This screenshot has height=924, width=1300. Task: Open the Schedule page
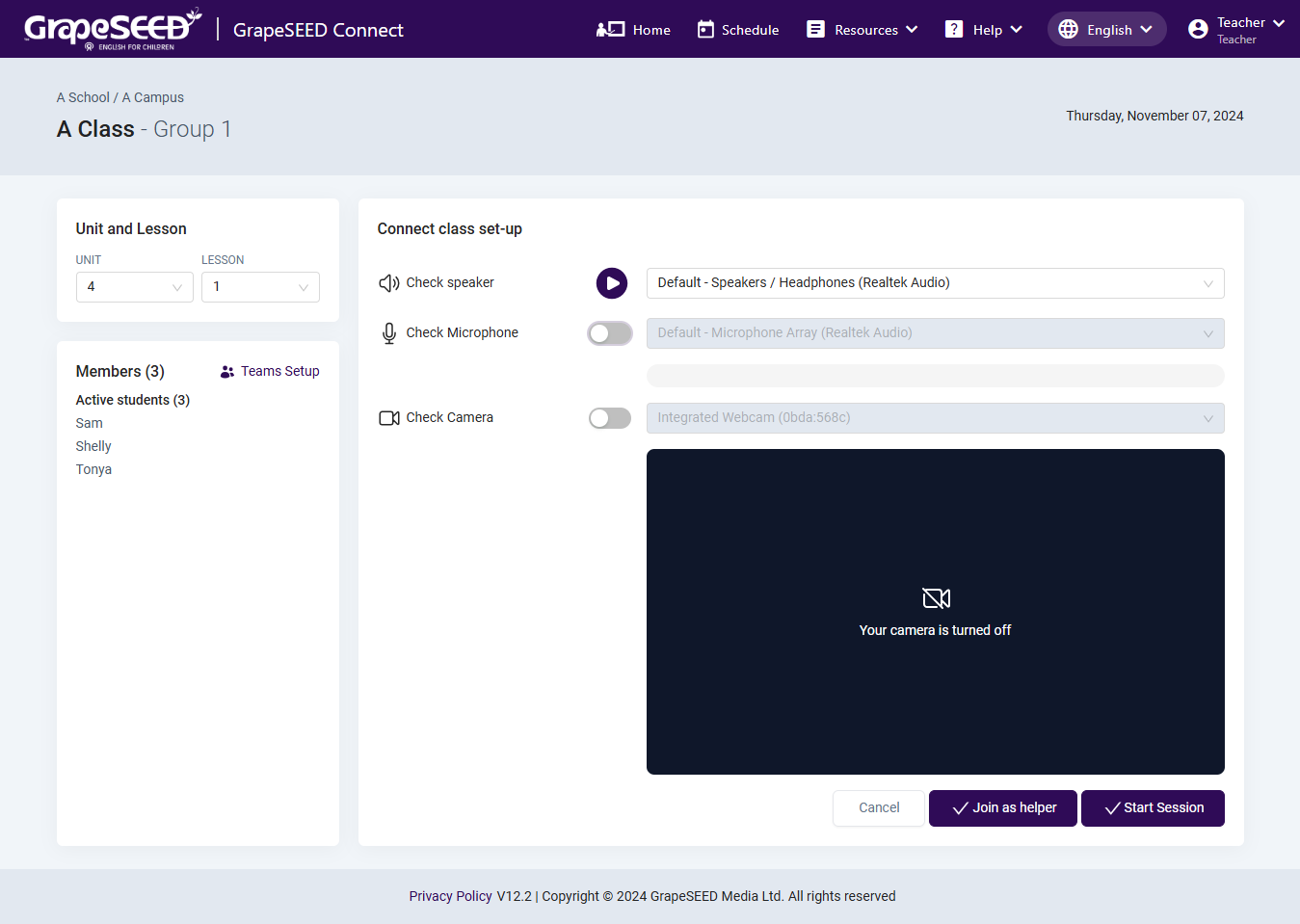point(738,30)
